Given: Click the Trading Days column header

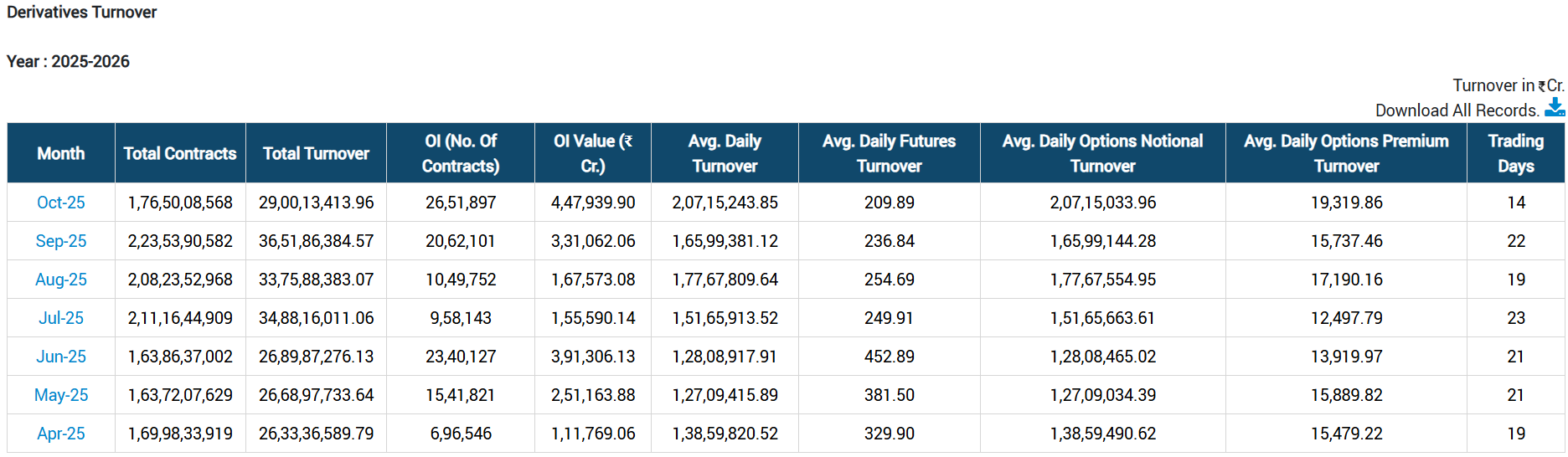Looking at the screenshot, I should pos(1515,153).
